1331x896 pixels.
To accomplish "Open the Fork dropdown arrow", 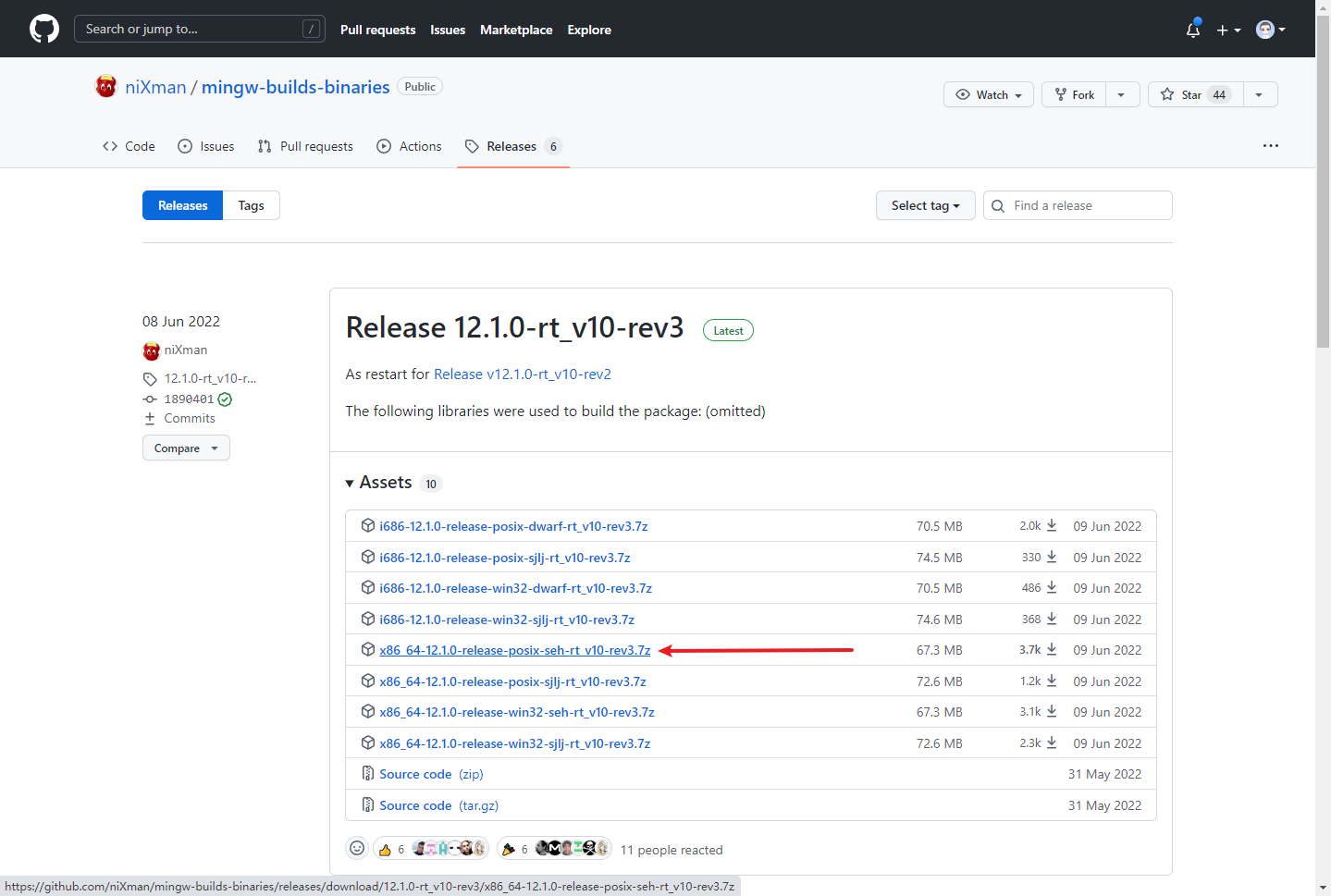I will (1121, 94).
